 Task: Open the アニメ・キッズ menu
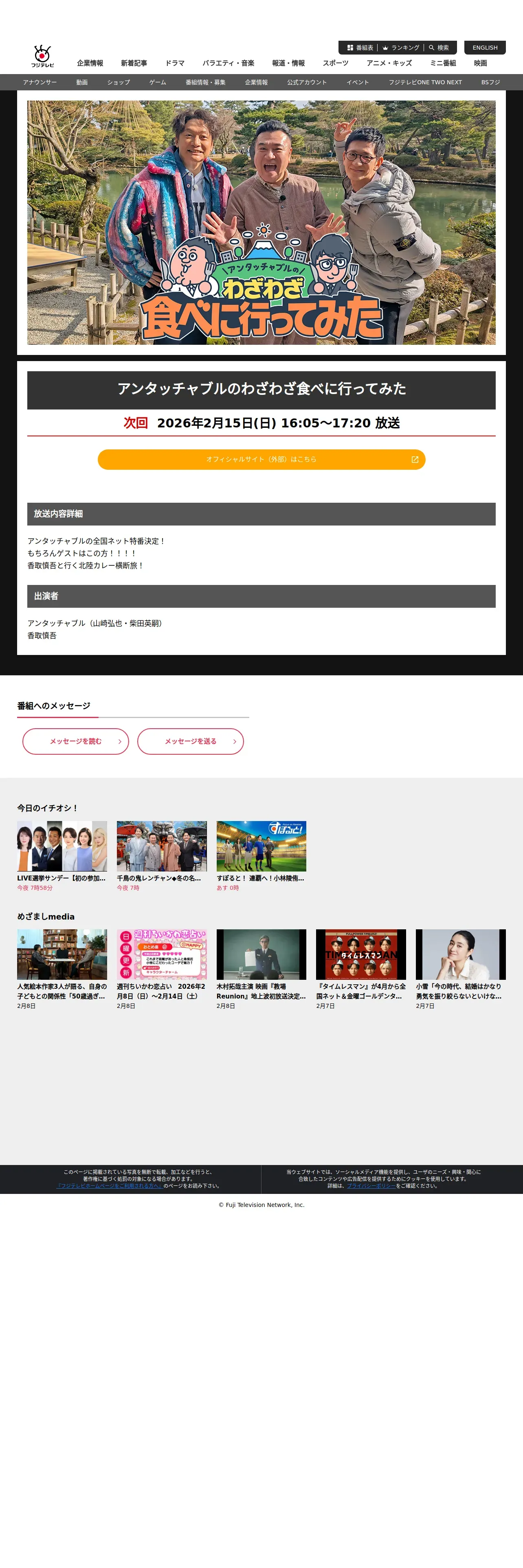coord(389,64)
